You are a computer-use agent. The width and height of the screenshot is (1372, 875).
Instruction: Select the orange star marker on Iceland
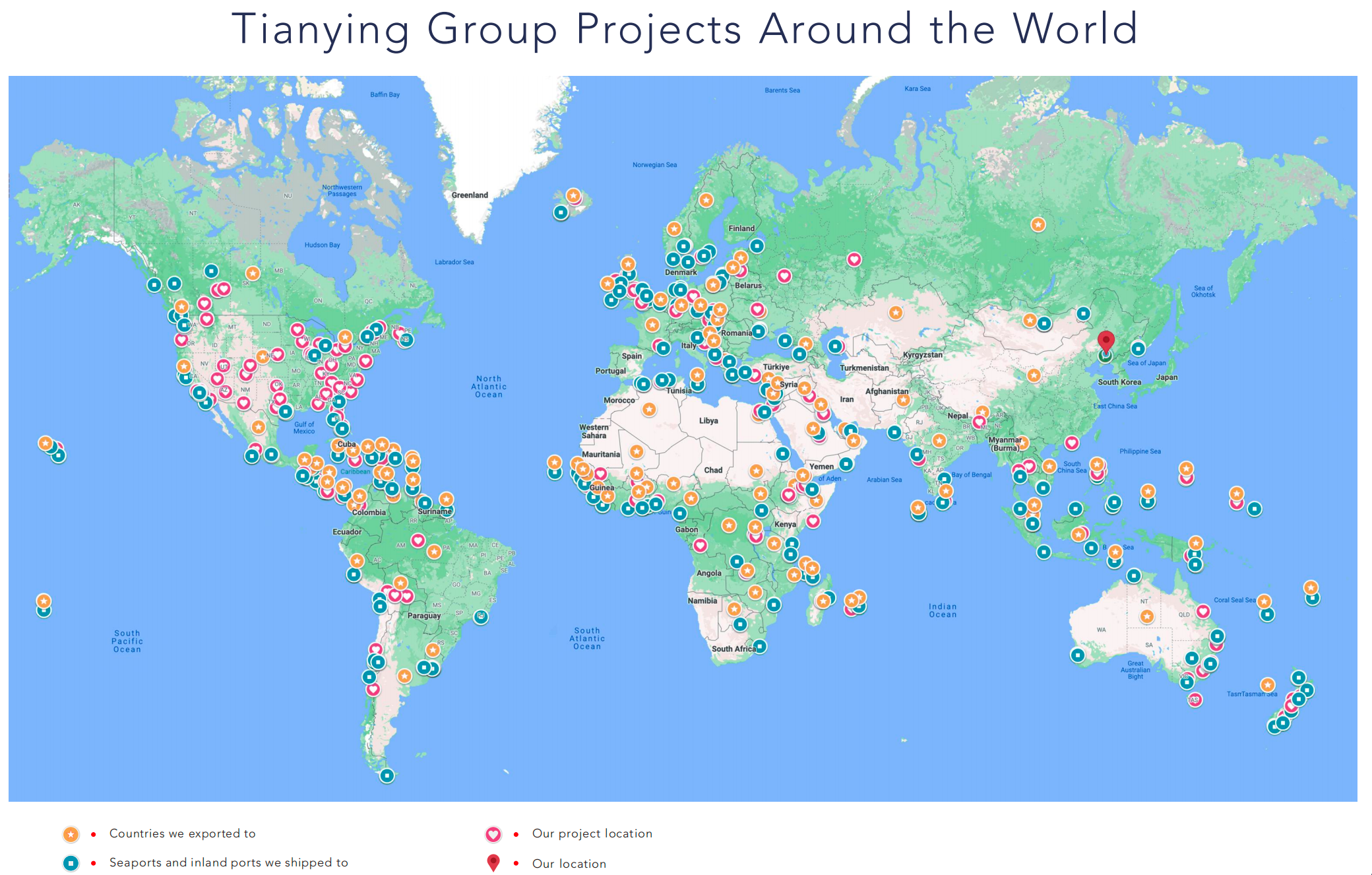[573, 195]
